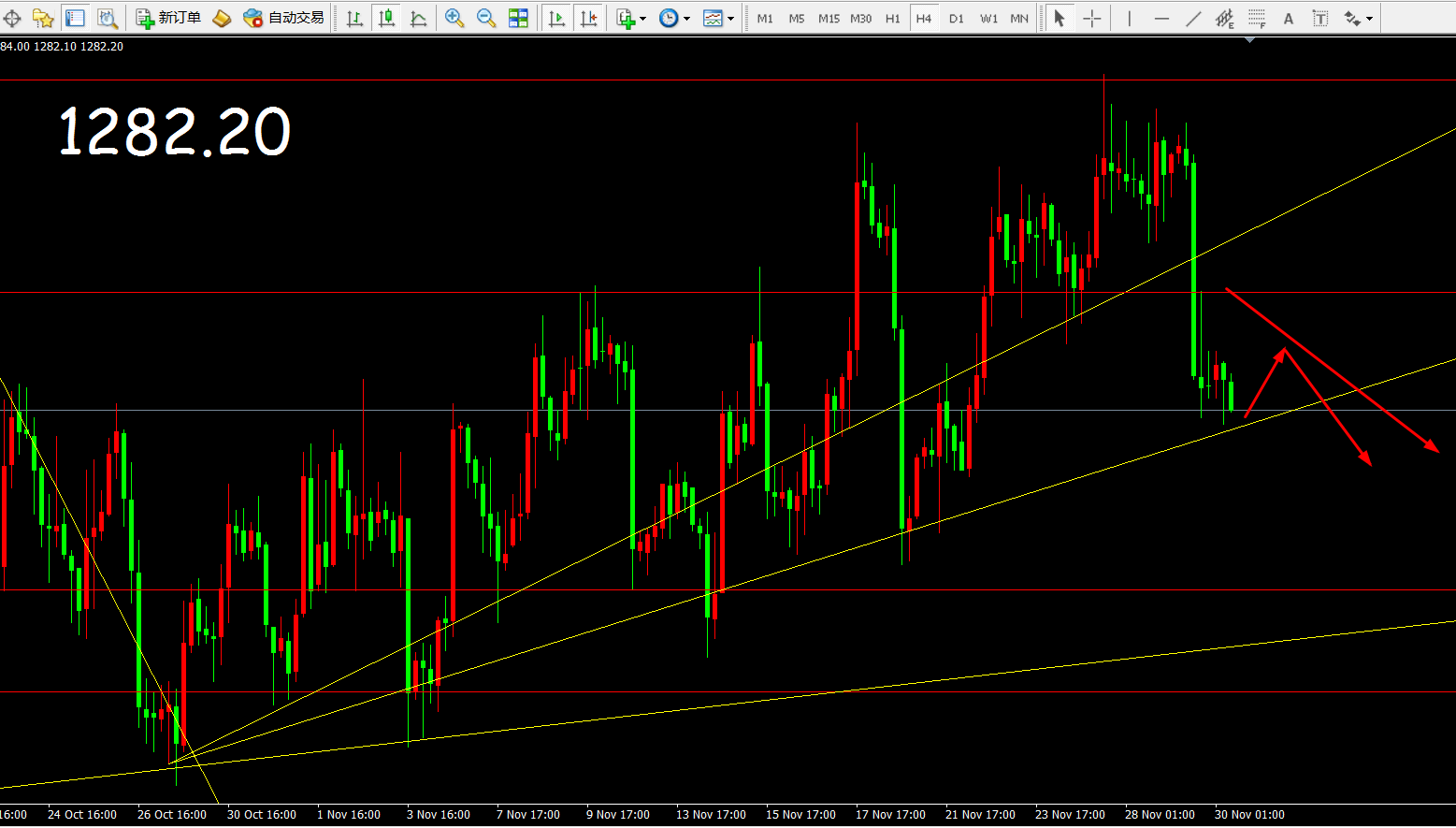1456x828 pixels.
Task: Click the 1282.20 price label
Action: pos(175,132)
